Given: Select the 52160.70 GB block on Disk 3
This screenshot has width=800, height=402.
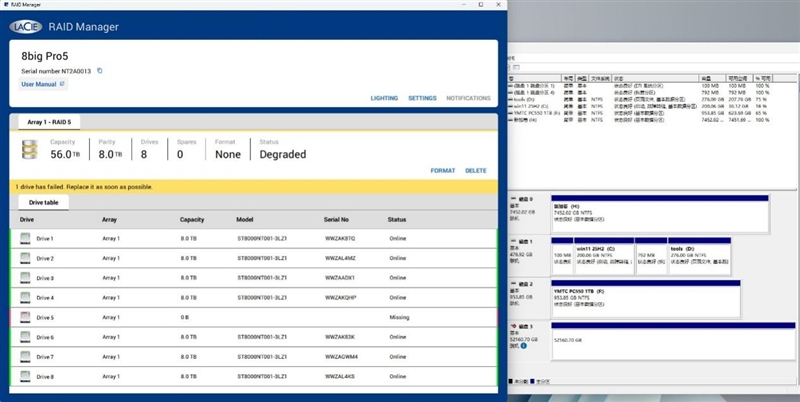Looking at the screenshot, I should 673,341.
